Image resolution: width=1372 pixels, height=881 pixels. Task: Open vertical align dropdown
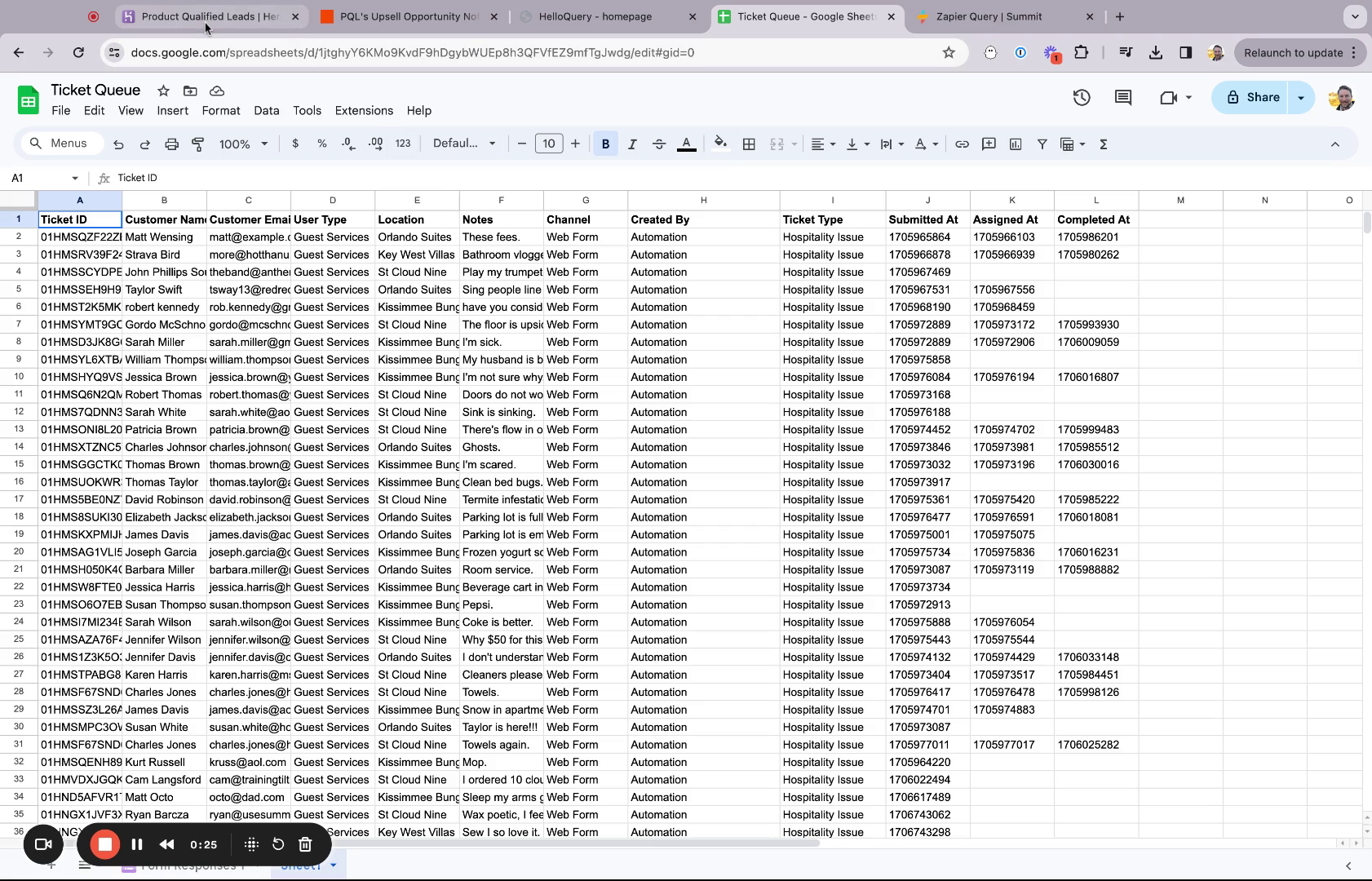pos(858,144)
